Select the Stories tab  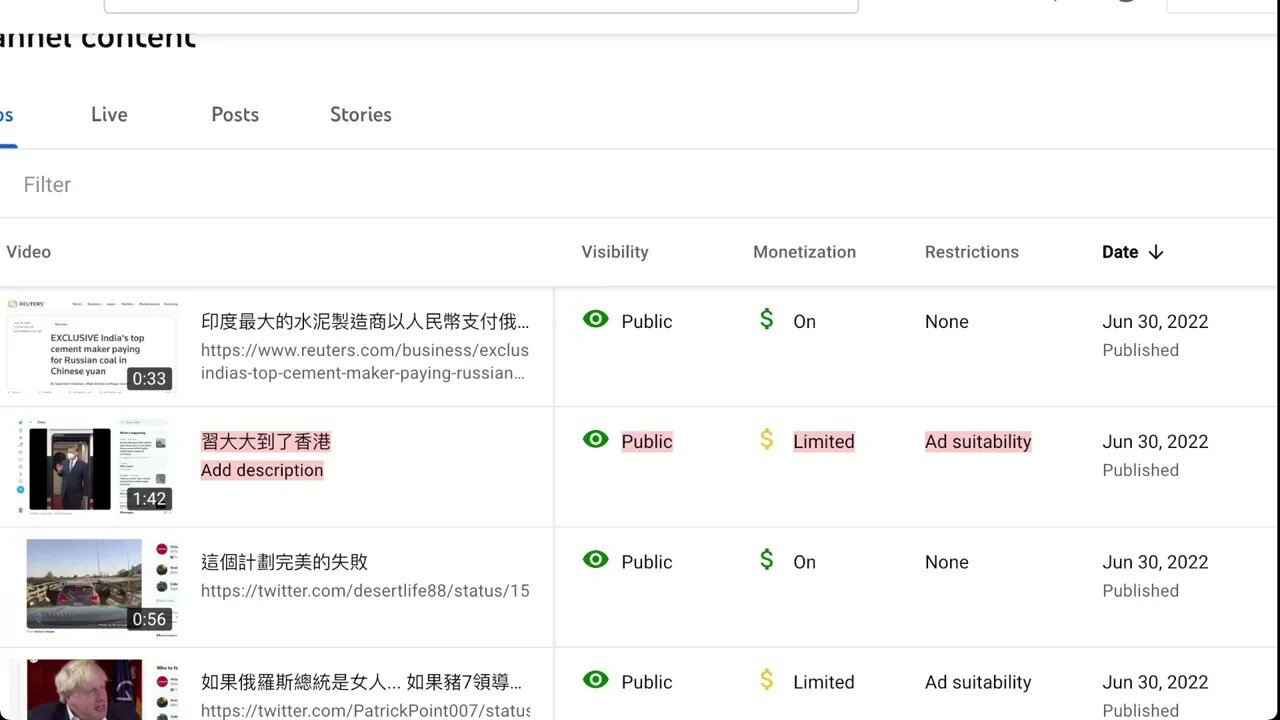pyautogui.click(x=361, y=115)
